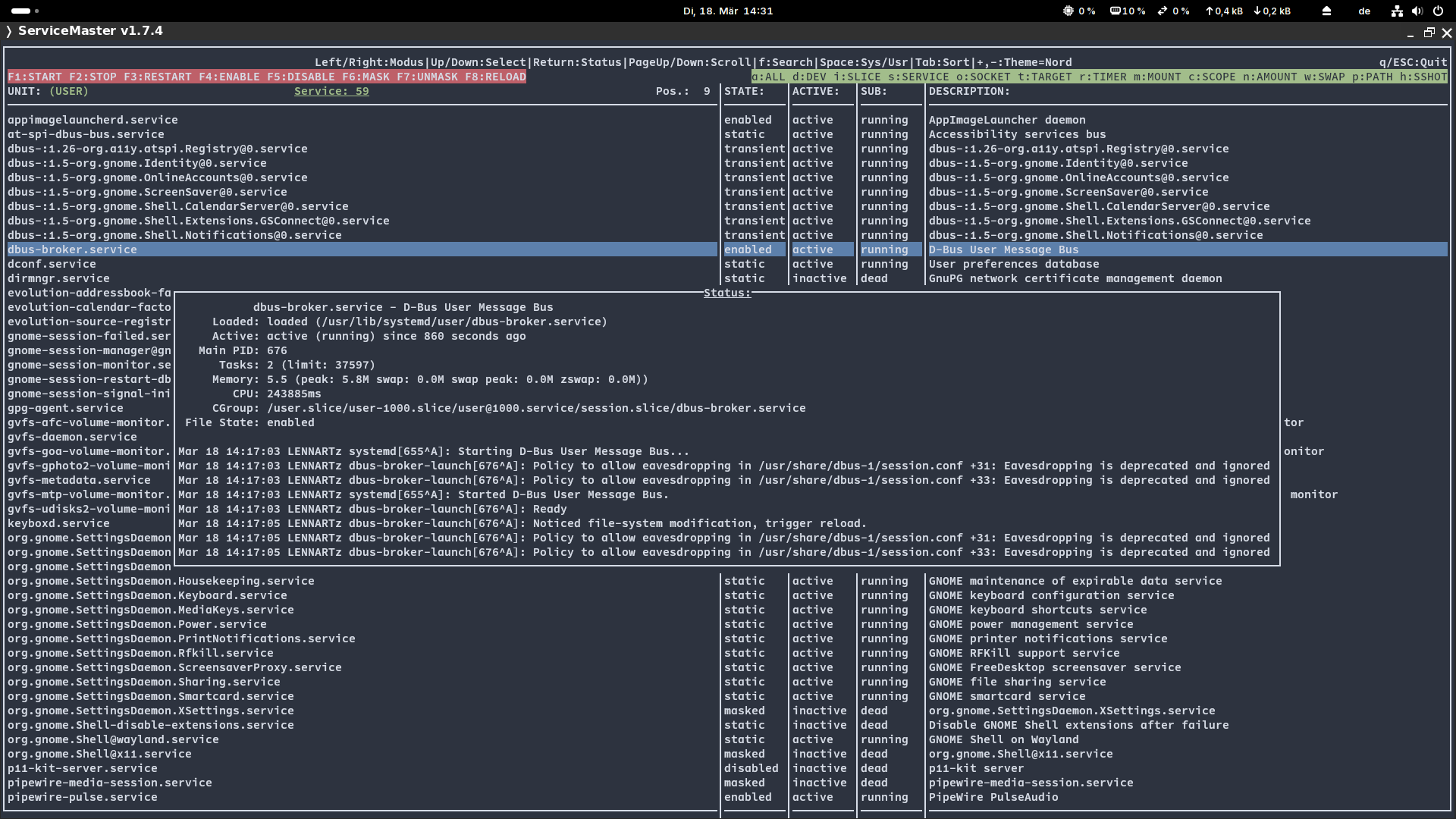This screenshot has width=1456, height=819.
Task: Click the workspace indicator pill top-left
Action: [x=21, y=11]
